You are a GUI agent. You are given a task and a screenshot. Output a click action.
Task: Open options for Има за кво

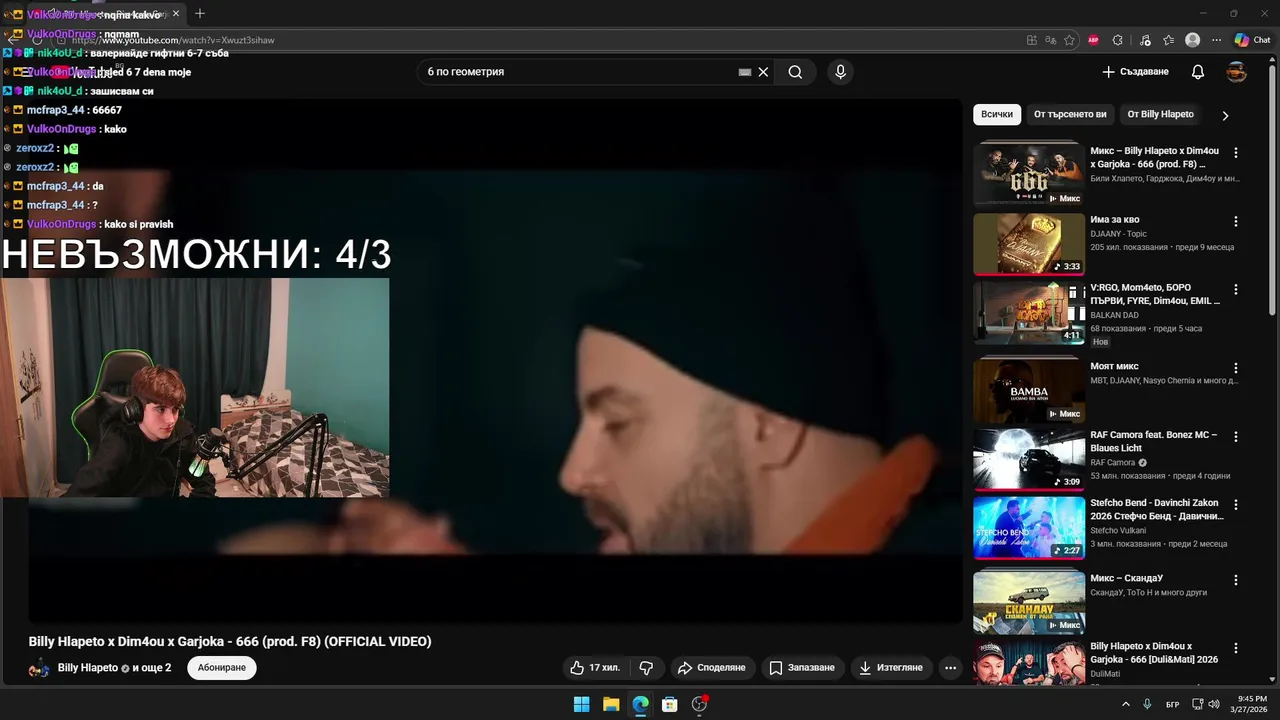1236,221
